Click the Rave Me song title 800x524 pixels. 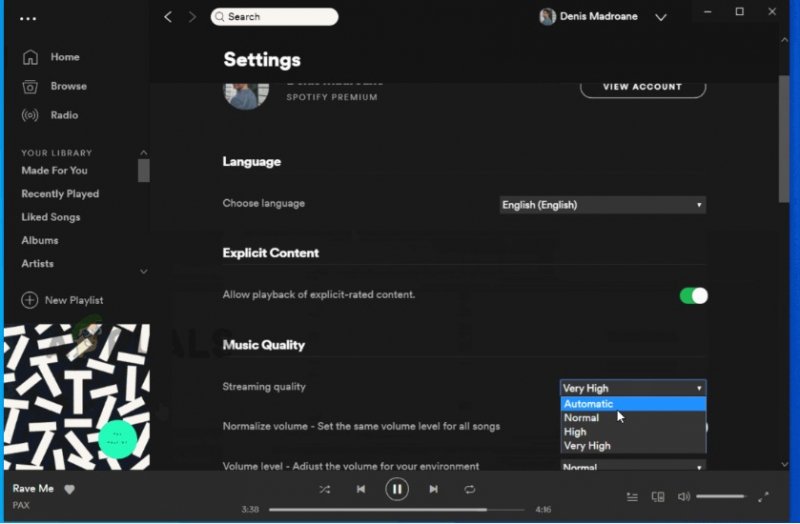[33, 489]
